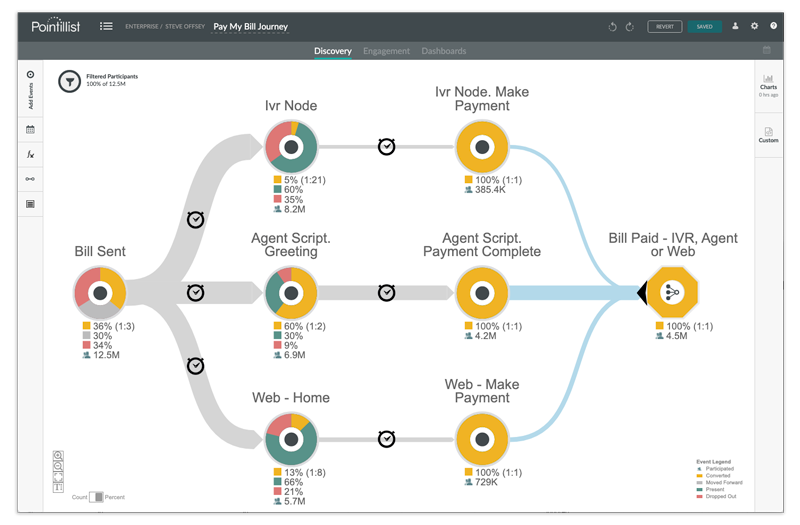The image size is (800, 525).
Task: Click the redo arrow in the header
Action: tap(630, 27)
